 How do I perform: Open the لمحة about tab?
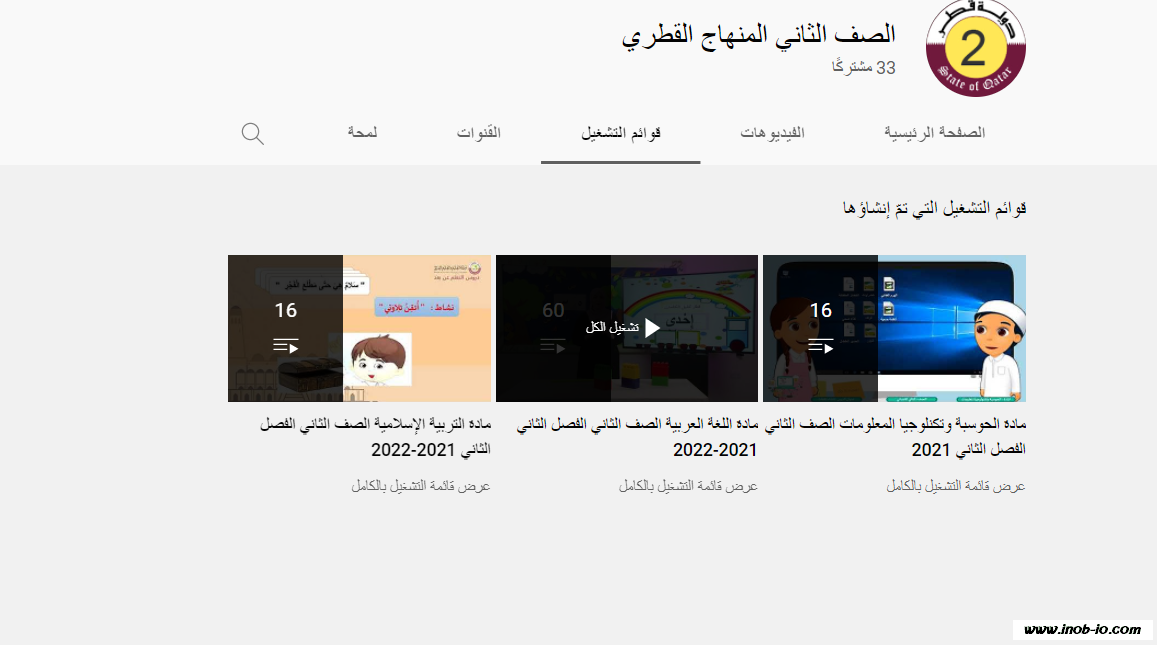362,133
